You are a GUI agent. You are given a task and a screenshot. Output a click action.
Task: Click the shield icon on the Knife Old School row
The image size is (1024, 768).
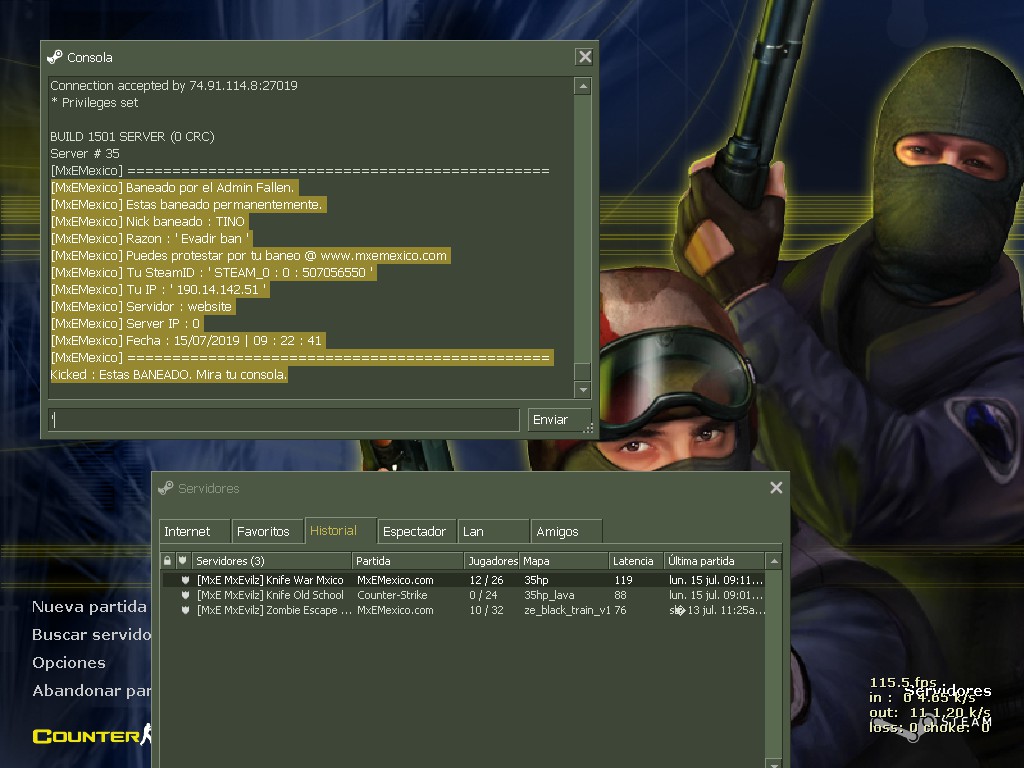coord(185,595)
